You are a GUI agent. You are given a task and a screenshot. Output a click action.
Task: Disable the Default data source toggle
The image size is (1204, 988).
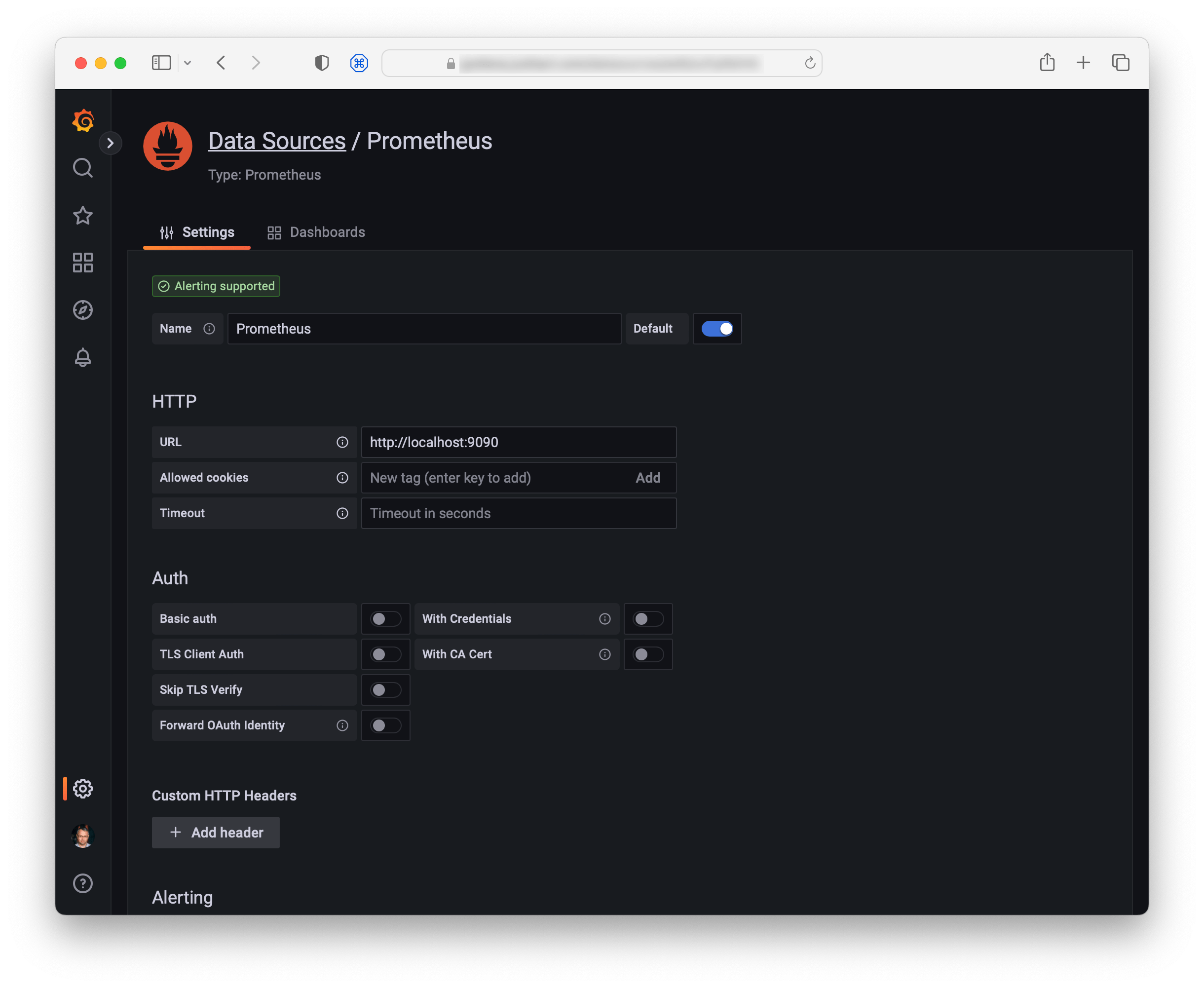pos(717,328)
